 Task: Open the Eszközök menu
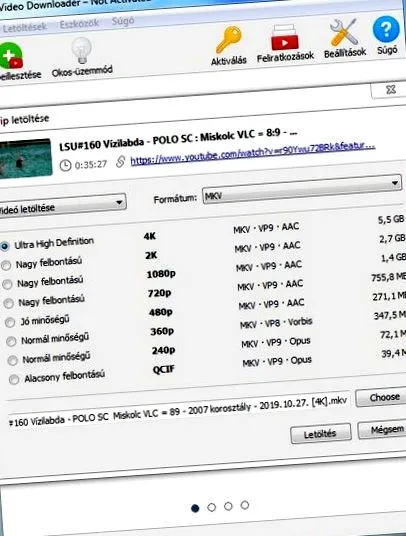tap(79, 24)
